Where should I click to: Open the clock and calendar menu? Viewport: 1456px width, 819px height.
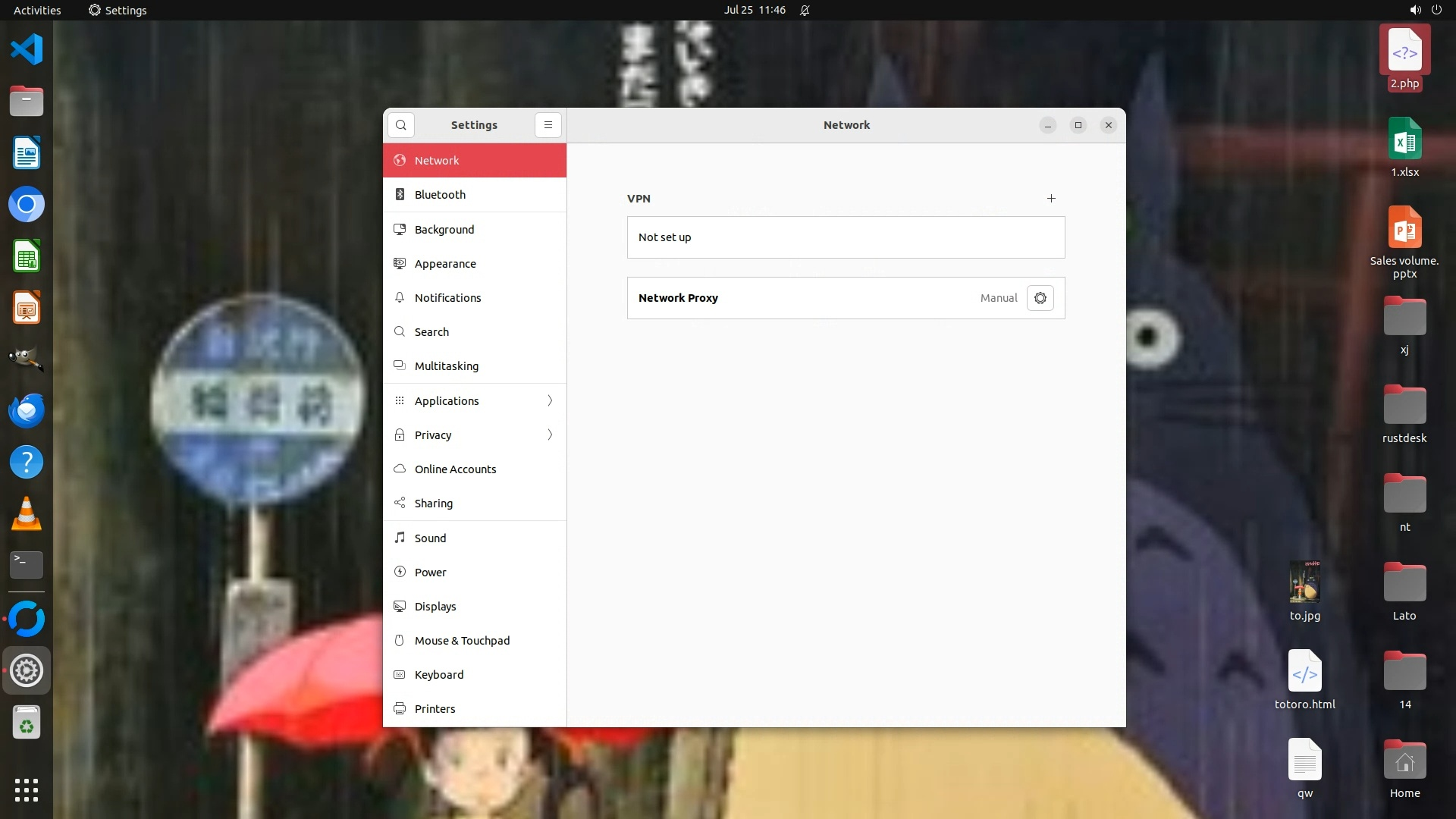pyautogui.click(x=754, y=10)
